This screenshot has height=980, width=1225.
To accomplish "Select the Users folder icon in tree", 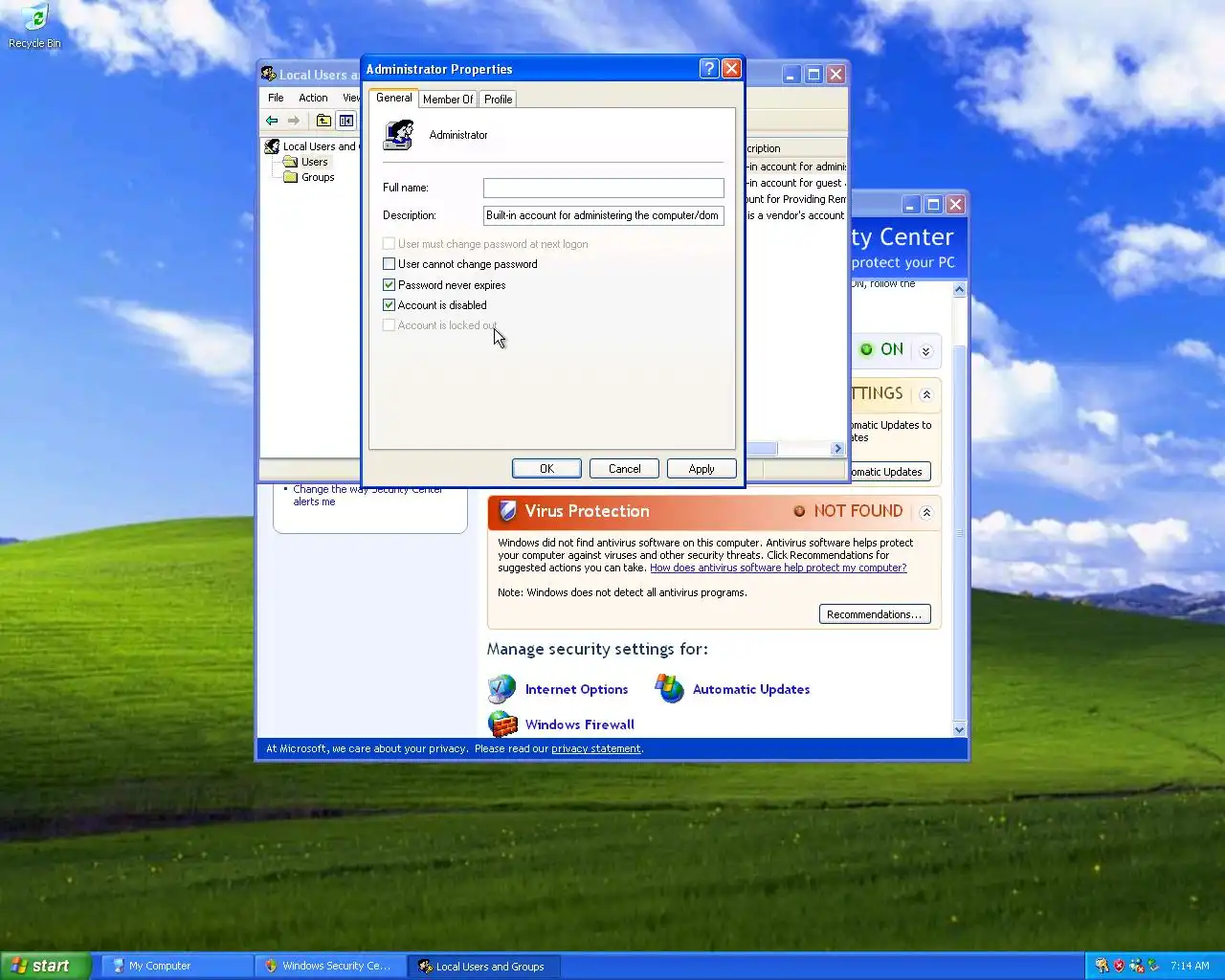I will pos(290,162).
